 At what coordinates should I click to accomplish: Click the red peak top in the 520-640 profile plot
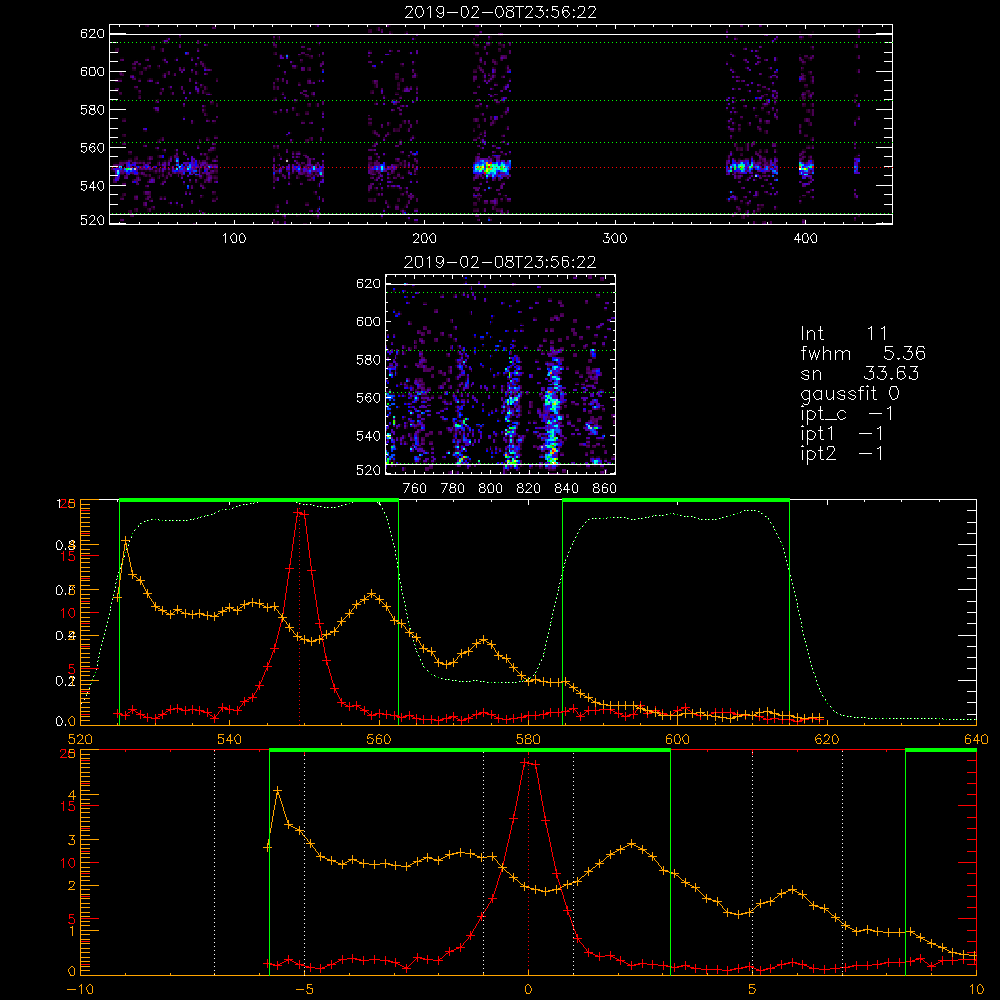300,511
